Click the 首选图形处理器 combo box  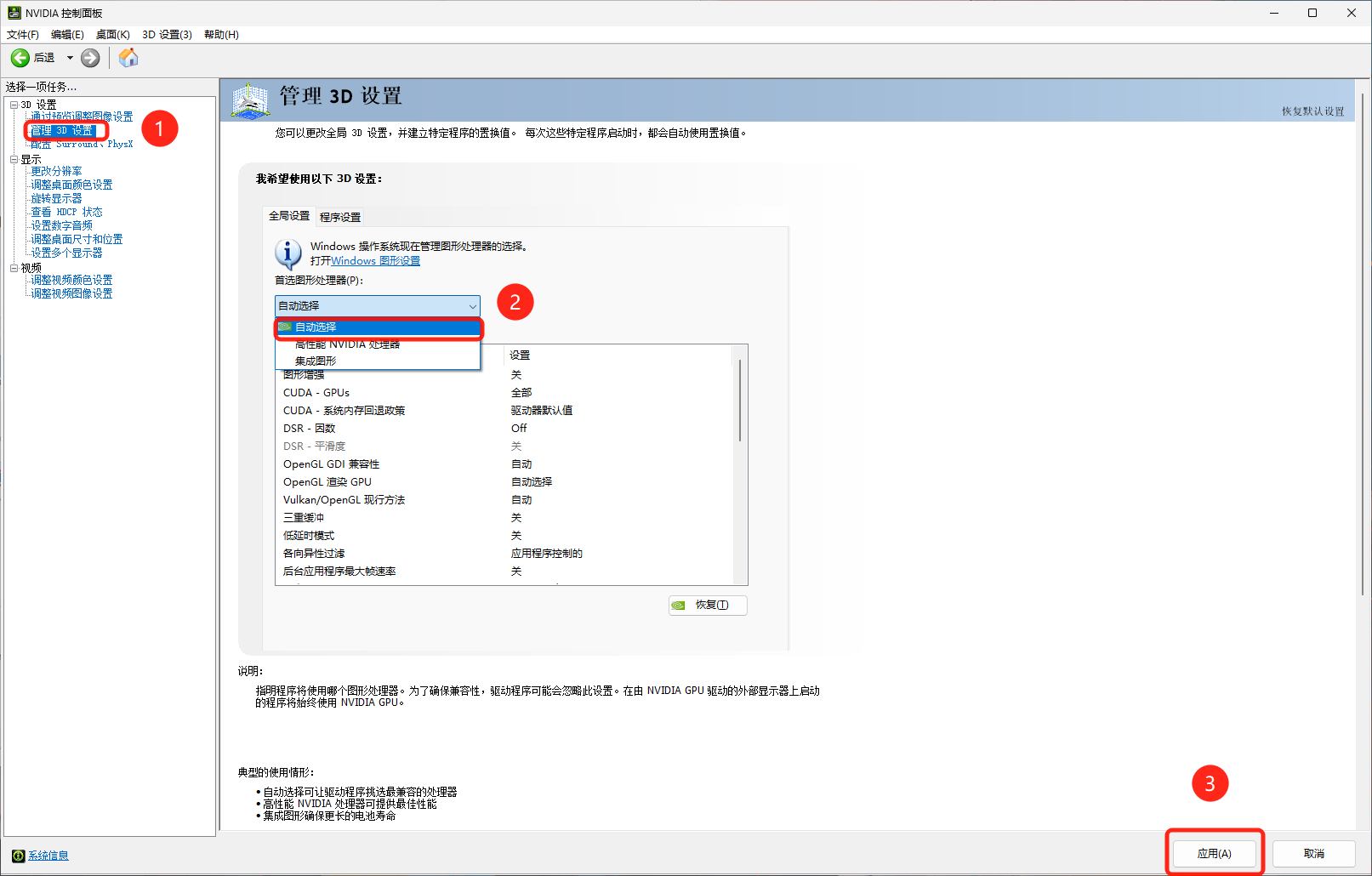pyautogui.click(x=378, y=305)
